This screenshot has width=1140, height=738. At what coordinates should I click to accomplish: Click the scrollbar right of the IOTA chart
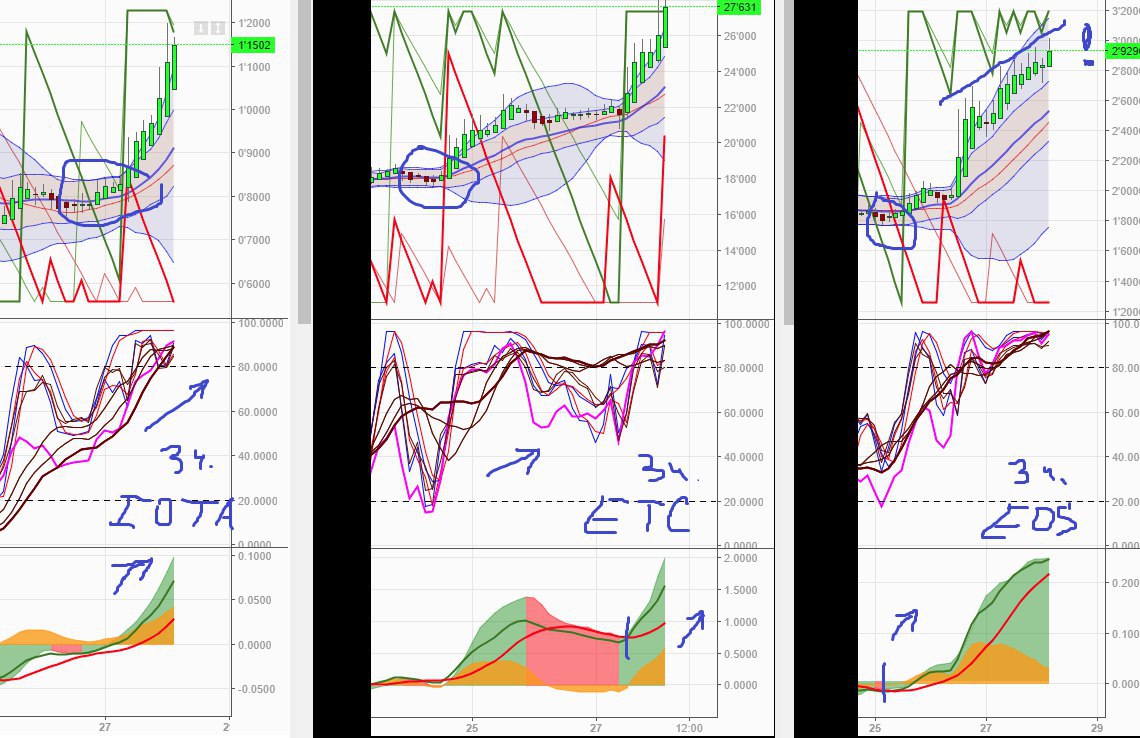pyautogui.click(x=305, y=161)
